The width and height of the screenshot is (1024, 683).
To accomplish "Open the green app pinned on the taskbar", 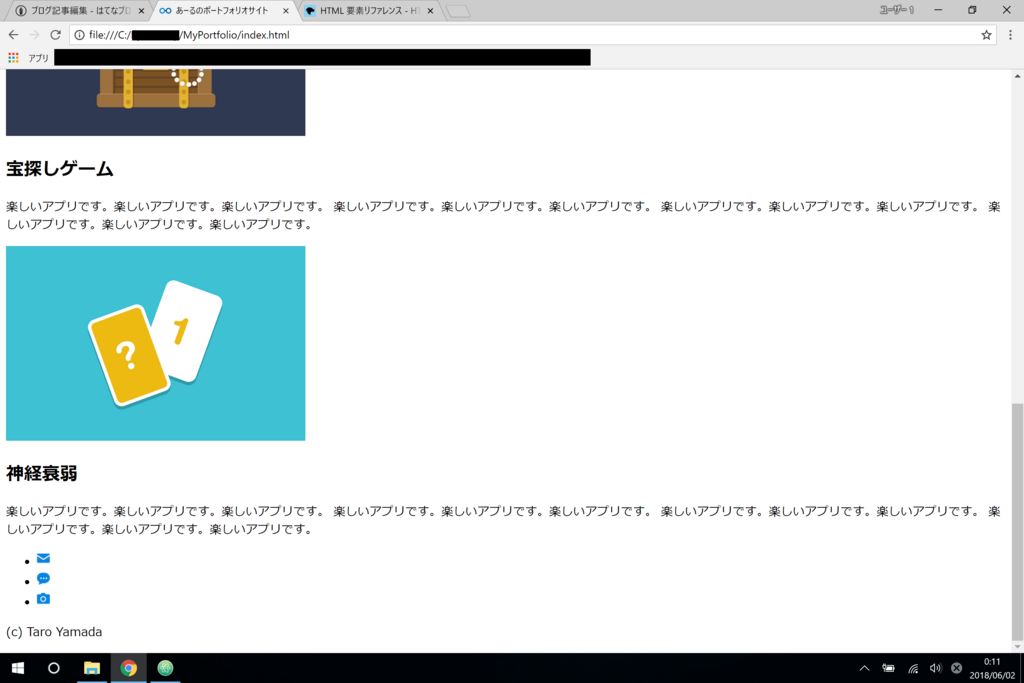I will 165,668.
